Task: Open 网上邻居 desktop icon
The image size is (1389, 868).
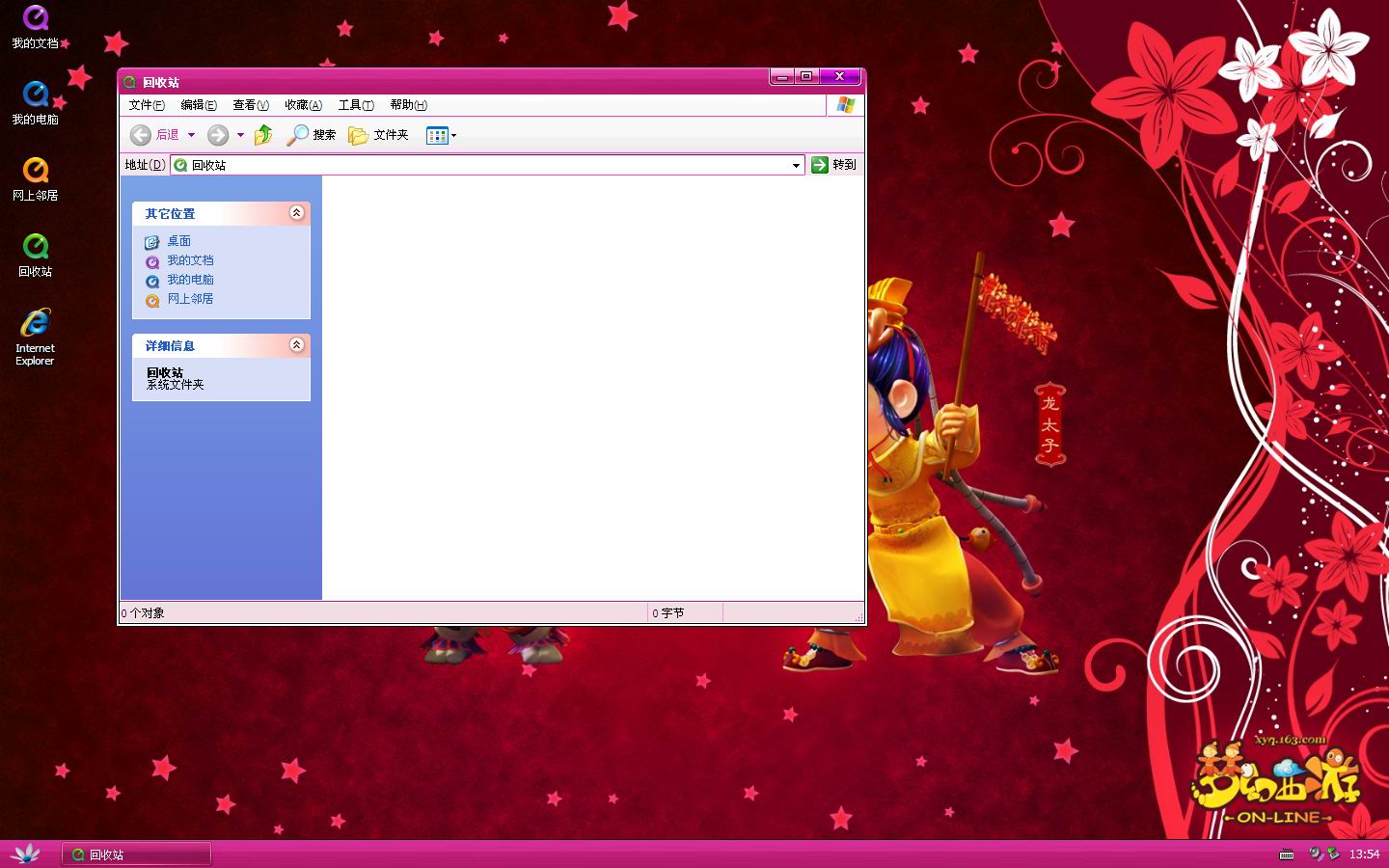Action: coord(36,179)
